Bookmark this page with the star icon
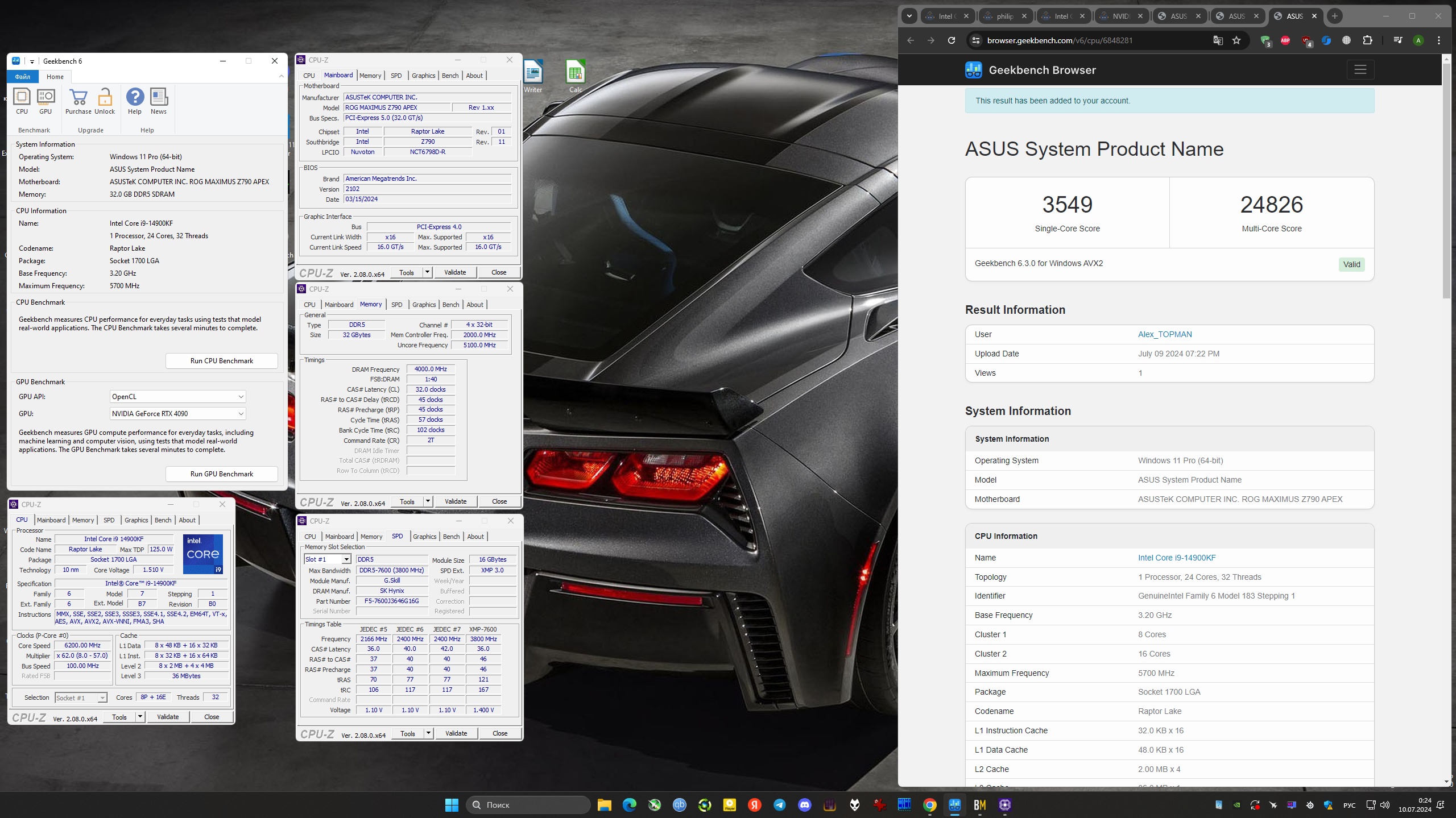 pos(1236,40)
